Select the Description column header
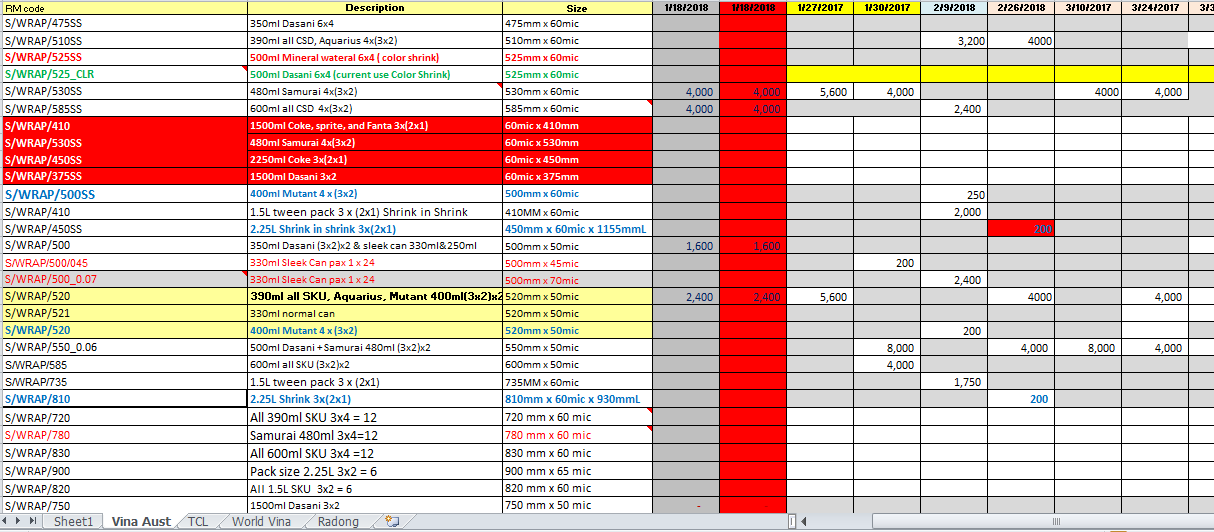This screenshot has width=1214, height=532. (x=375, y=7)
